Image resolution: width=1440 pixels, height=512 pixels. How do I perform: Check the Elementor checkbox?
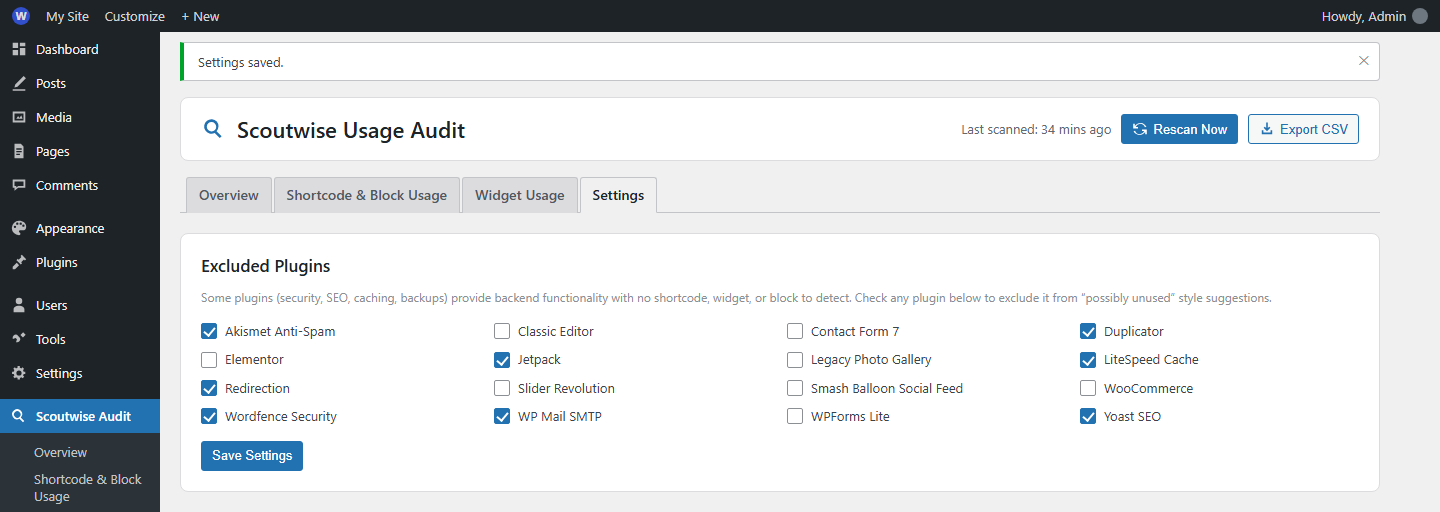[209, 359]
